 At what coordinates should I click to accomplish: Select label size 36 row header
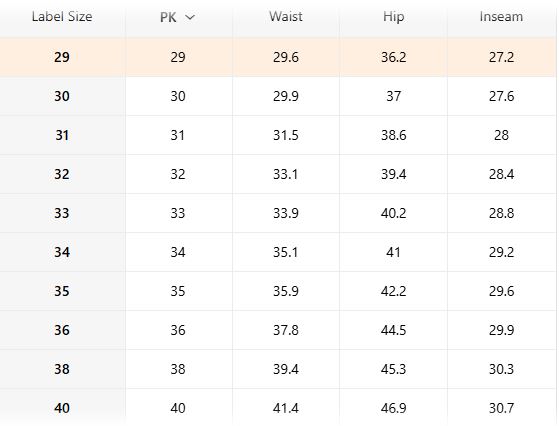pyautogui.click(x=62, y=330)
